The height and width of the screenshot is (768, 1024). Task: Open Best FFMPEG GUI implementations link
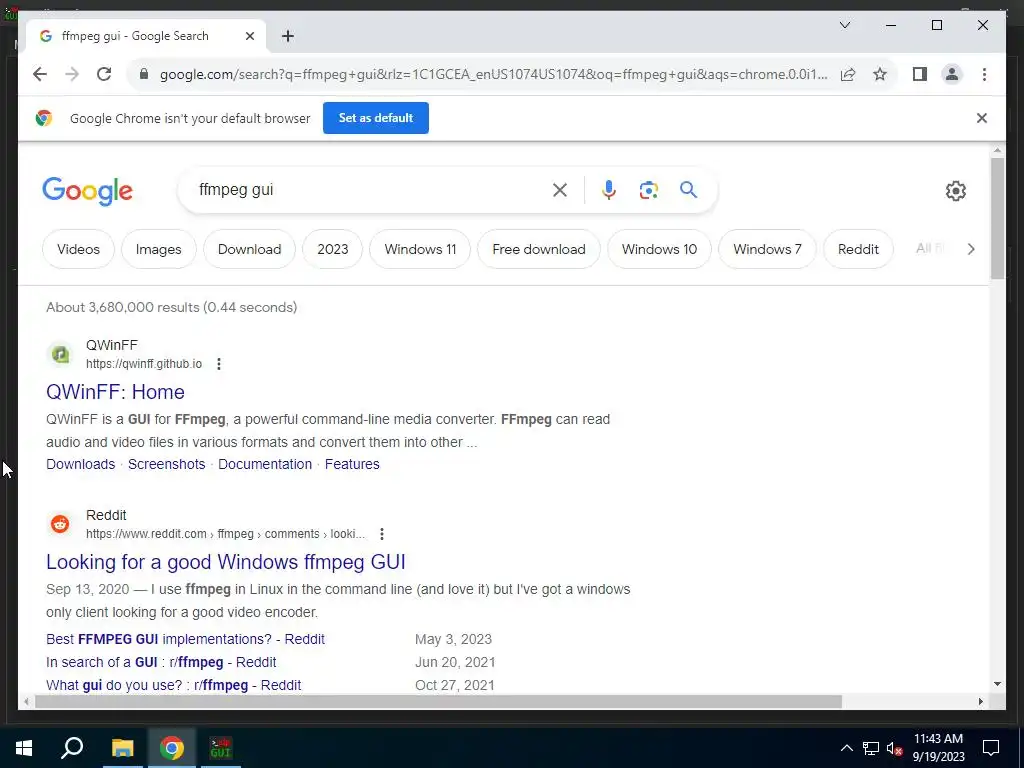point(185,639)
